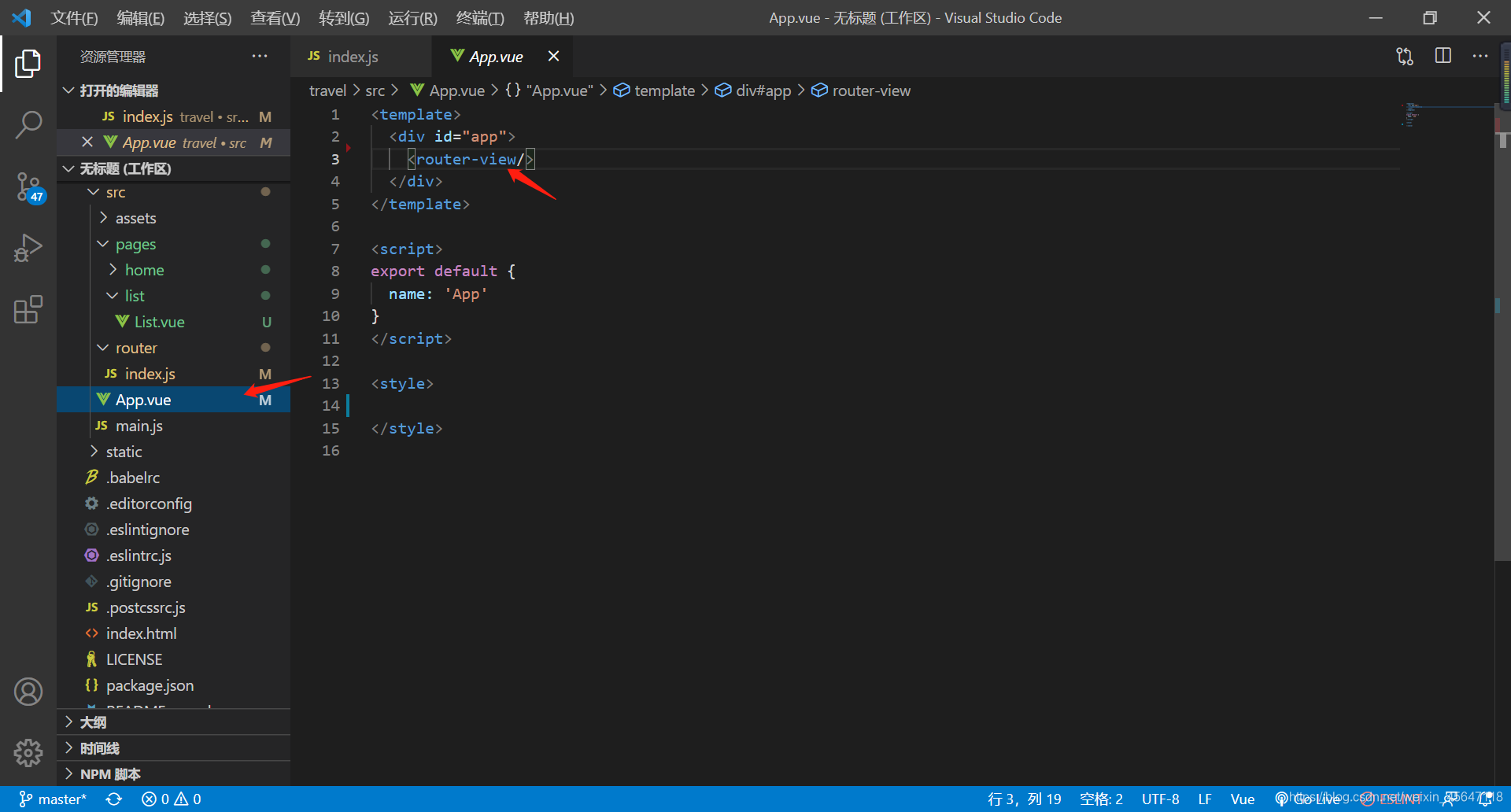The image size is (1511, 812).
Task: Click the cursor position 行 3, 列 19
Action: point(1025,799)
